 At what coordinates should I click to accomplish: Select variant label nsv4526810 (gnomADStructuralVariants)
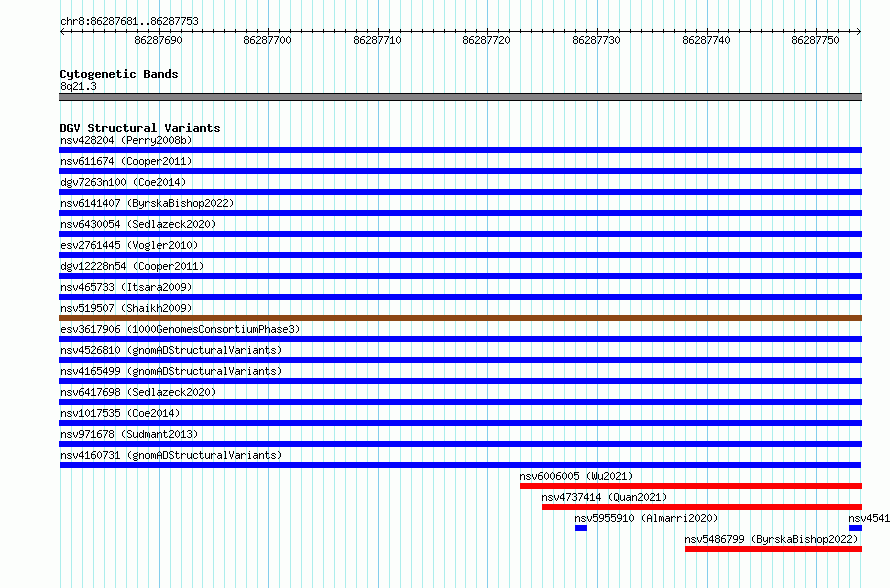pyautogui.click(x=171, y=350)
